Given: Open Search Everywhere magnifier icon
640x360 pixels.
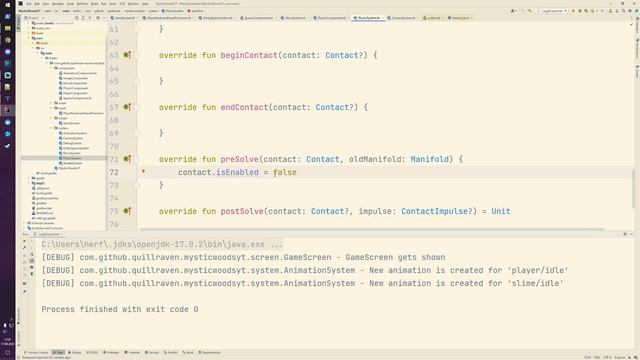Looking at the screenshot, I should pos(623,11).
